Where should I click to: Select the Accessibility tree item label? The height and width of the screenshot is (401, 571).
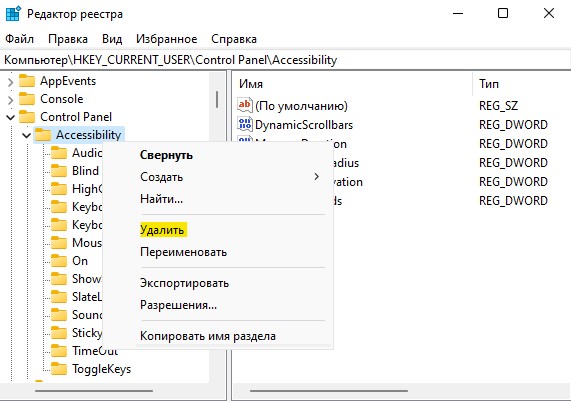coord(88,135)
